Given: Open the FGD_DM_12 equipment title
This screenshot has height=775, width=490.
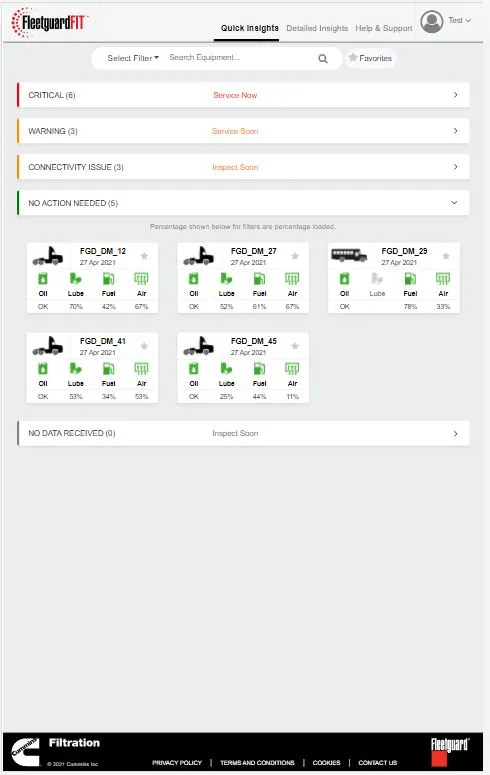Looking at the screenshot, I should 103,251.
